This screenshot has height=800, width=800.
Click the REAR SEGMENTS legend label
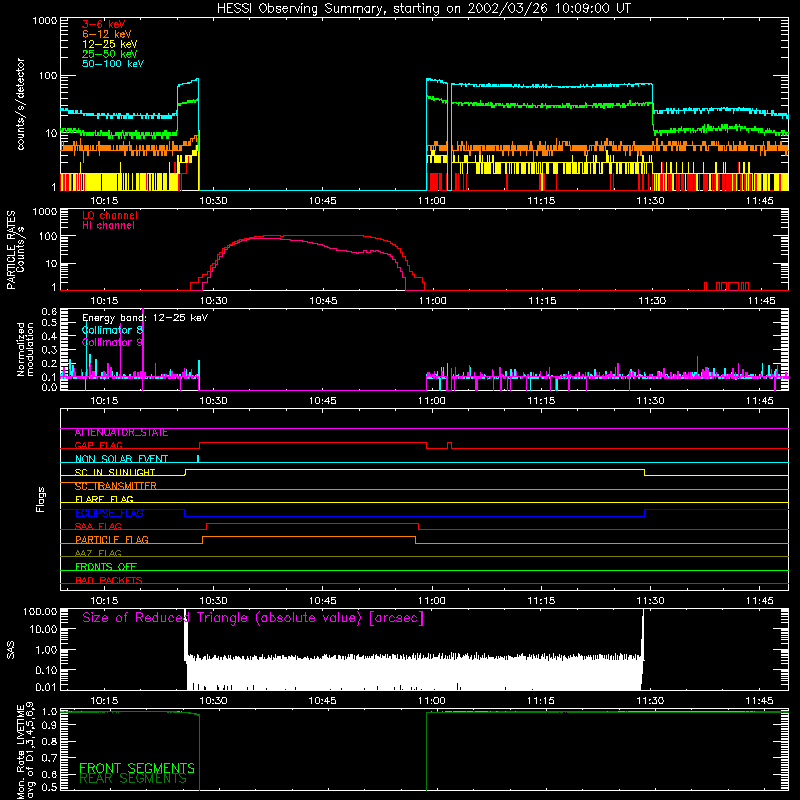133,779
